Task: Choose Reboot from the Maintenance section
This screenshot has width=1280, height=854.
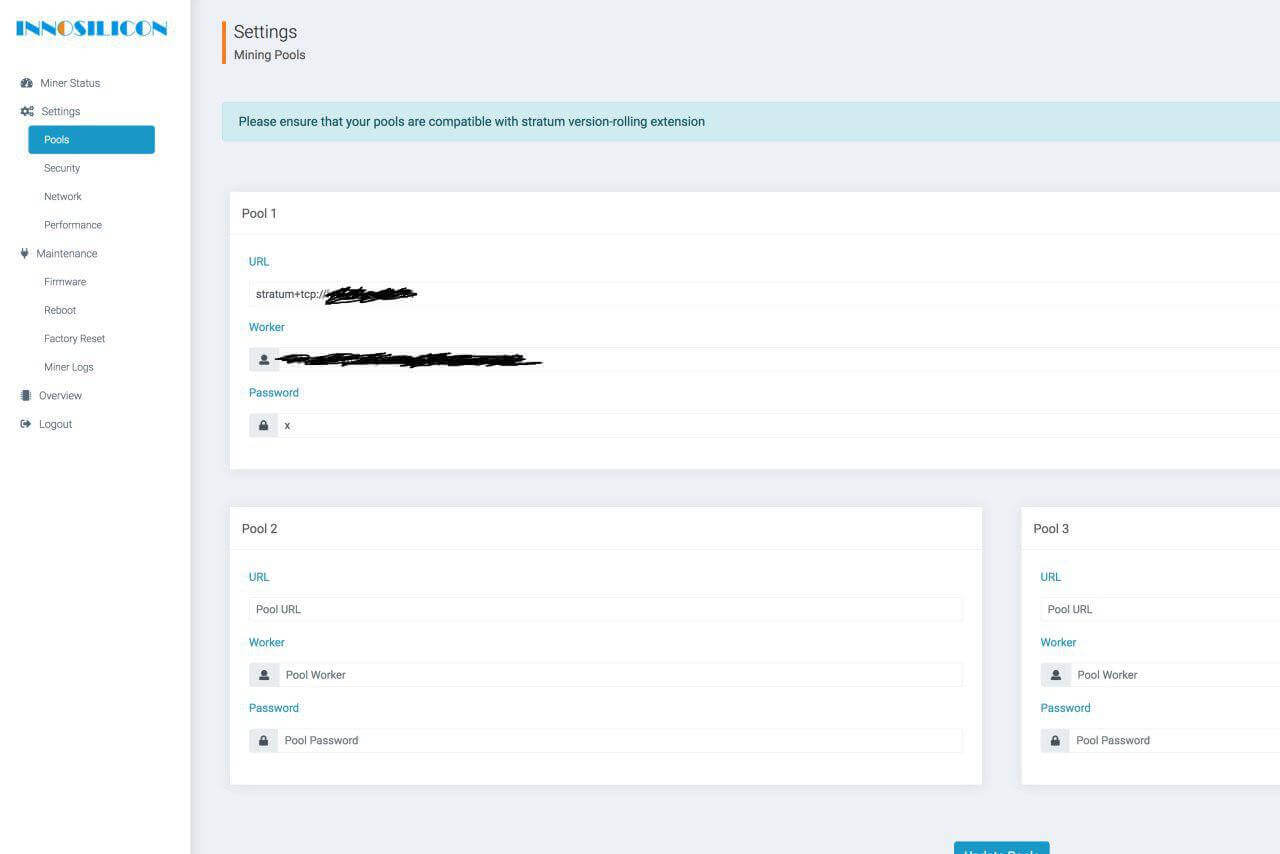Action: [60, 310]
